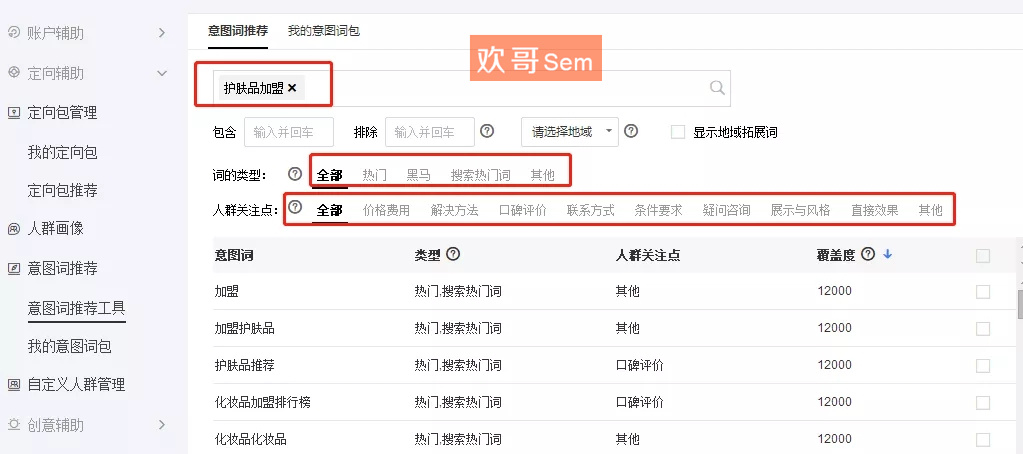Image resolution: width=1023 pixels, height=454 pixels.
Task: Check the box for 加盟护肤品 row
Action: coord(983,328)
